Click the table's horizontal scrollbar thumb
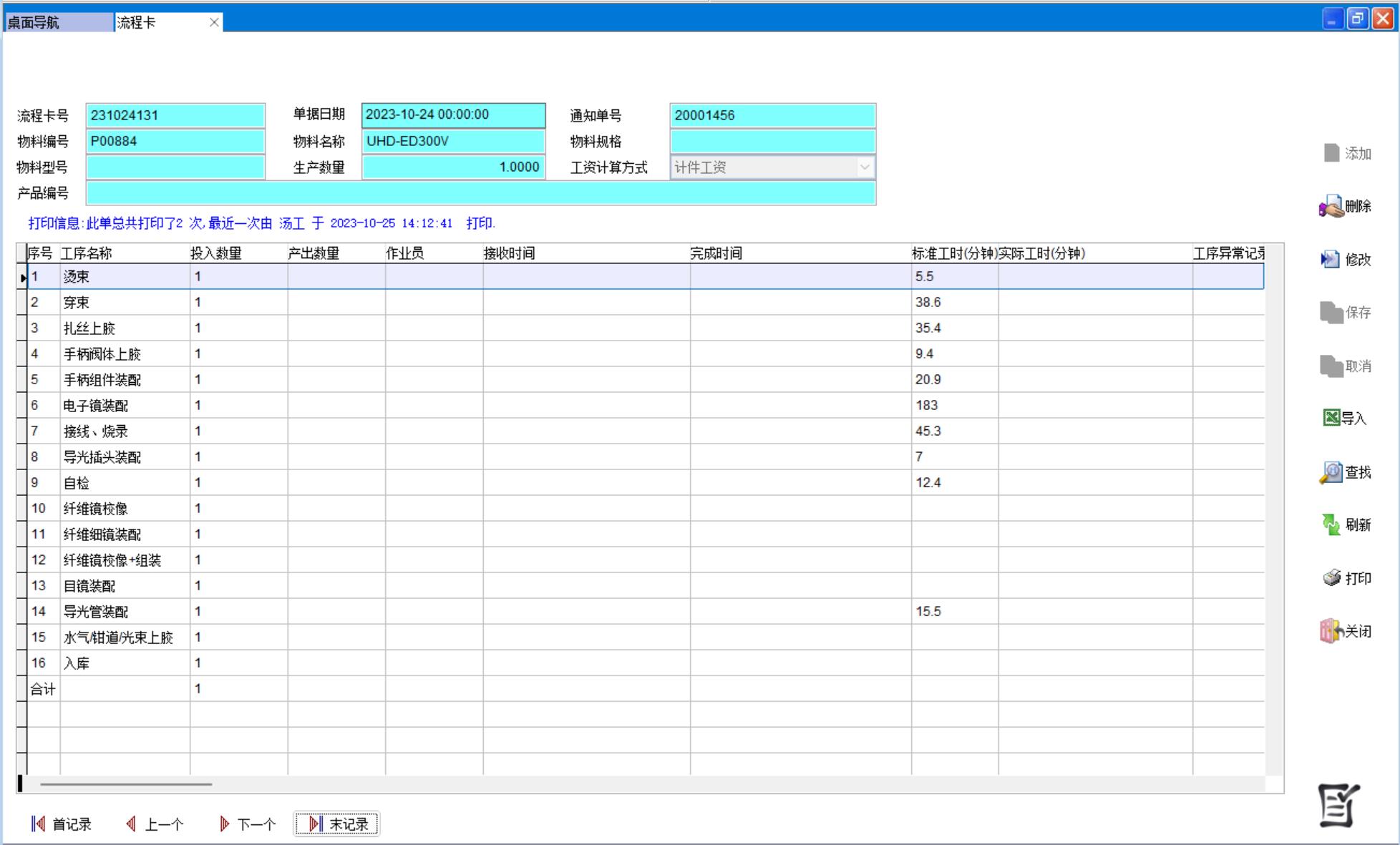The image size is (1400, 845). pyautogui.click(x=126, y=784)
